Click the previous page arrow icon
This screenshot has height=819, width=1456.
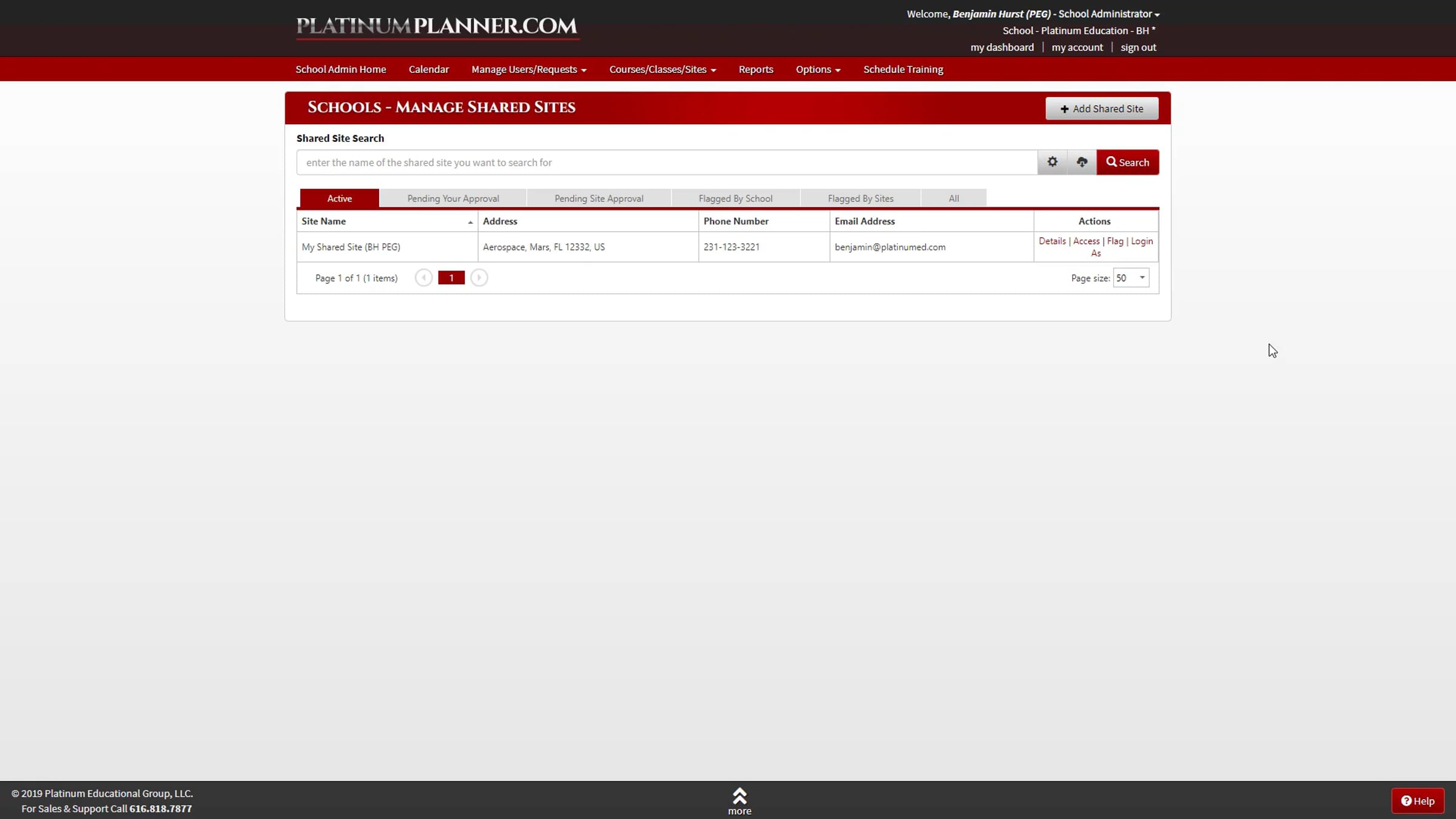coord(423,278)
